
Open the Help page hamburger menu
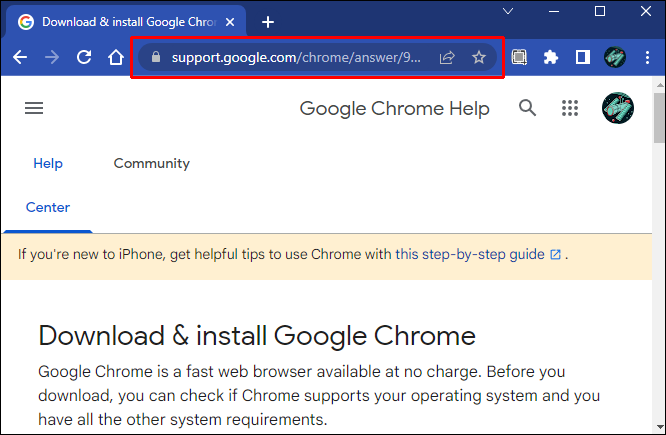point(34,108)
